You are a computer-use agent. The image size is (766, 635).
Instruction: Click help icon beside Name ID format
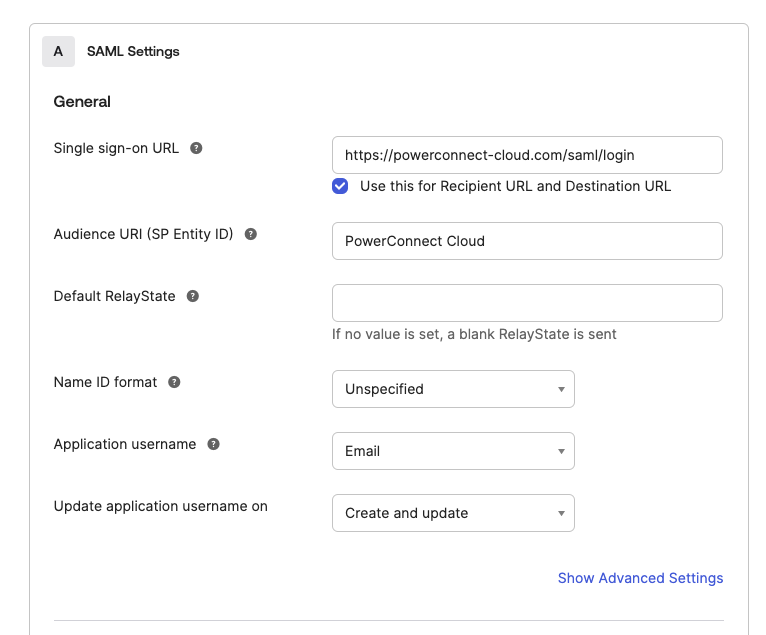175,382
